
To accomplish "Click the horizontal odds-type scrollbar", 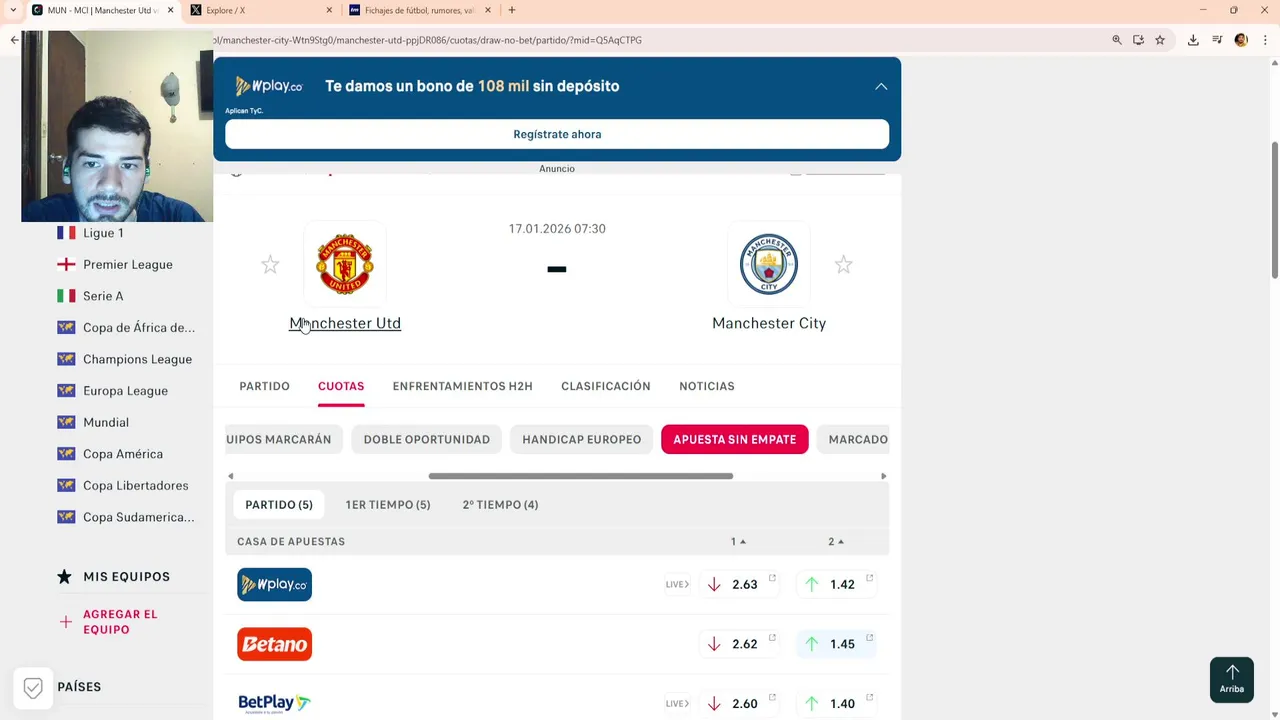I will pos(581,476).
